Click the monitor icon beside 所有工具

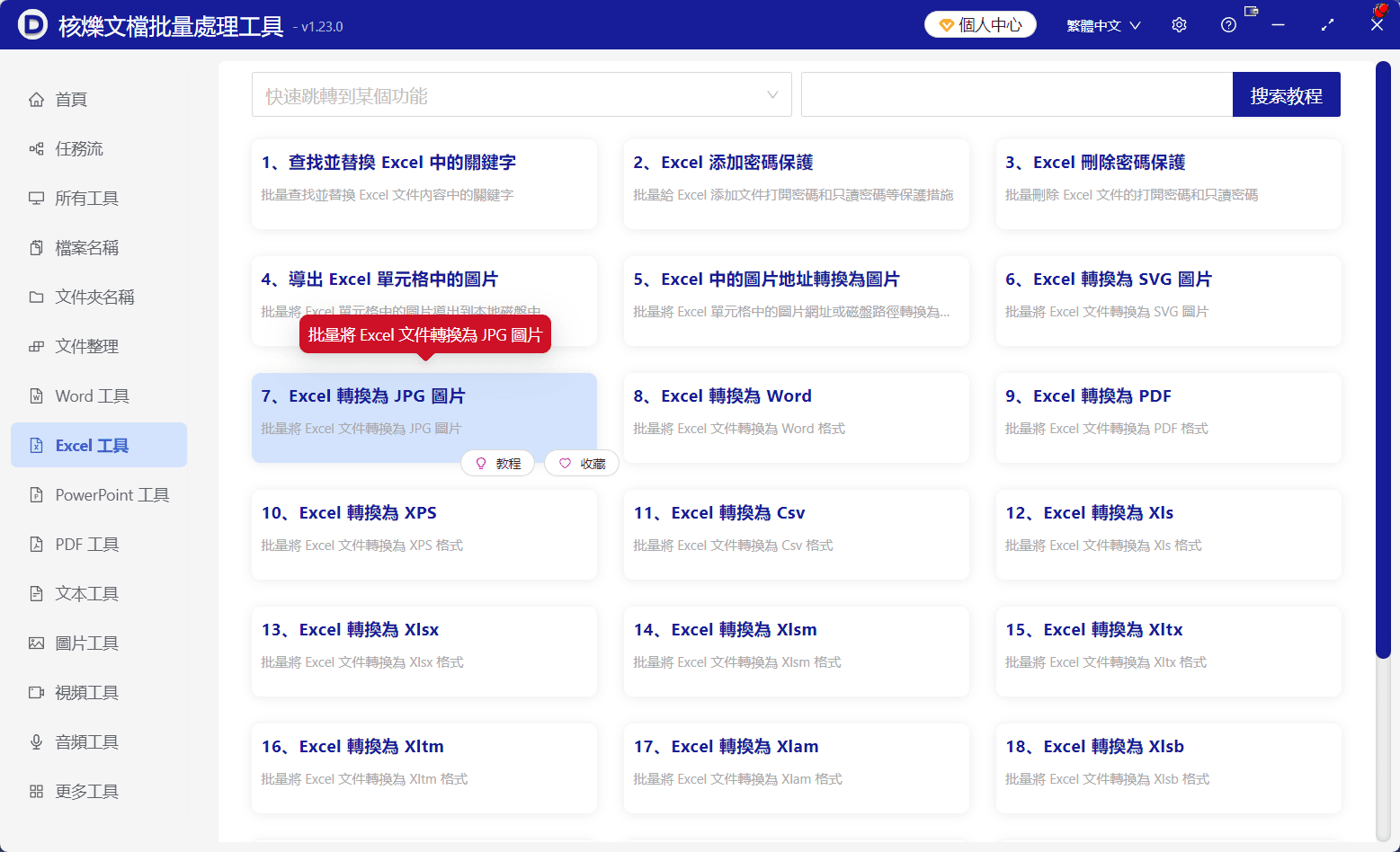pyautogui.click(x=36, y=199)
